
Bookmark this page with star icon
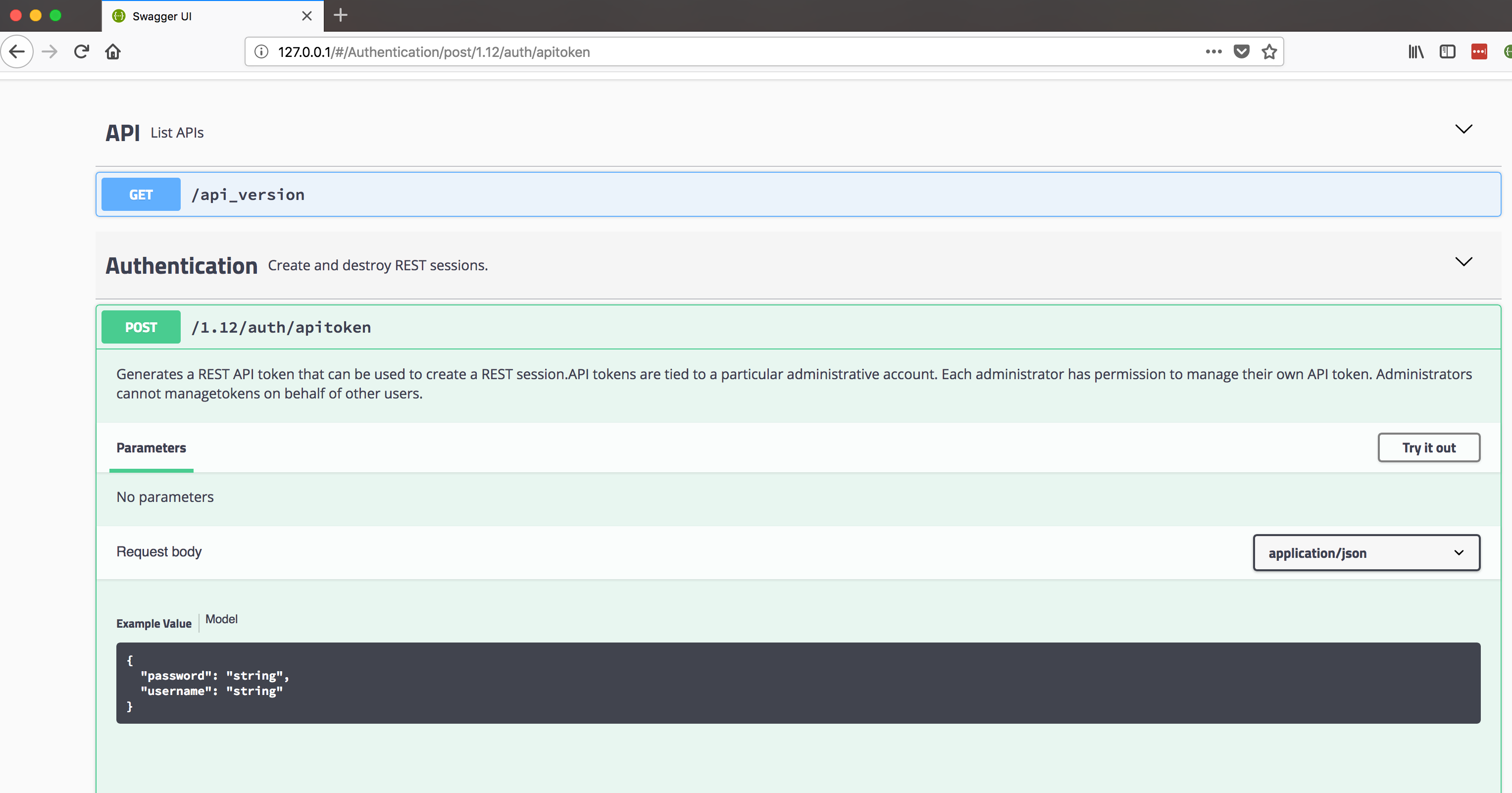coord(1269,51)
